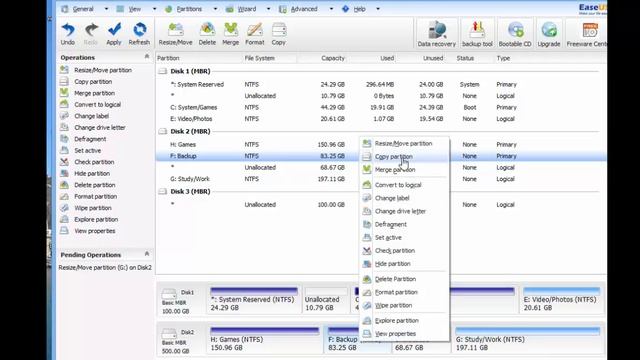640x360 pixels.
Task: Click the Merge toolbar icon
Action: click(x=231, y=34)
